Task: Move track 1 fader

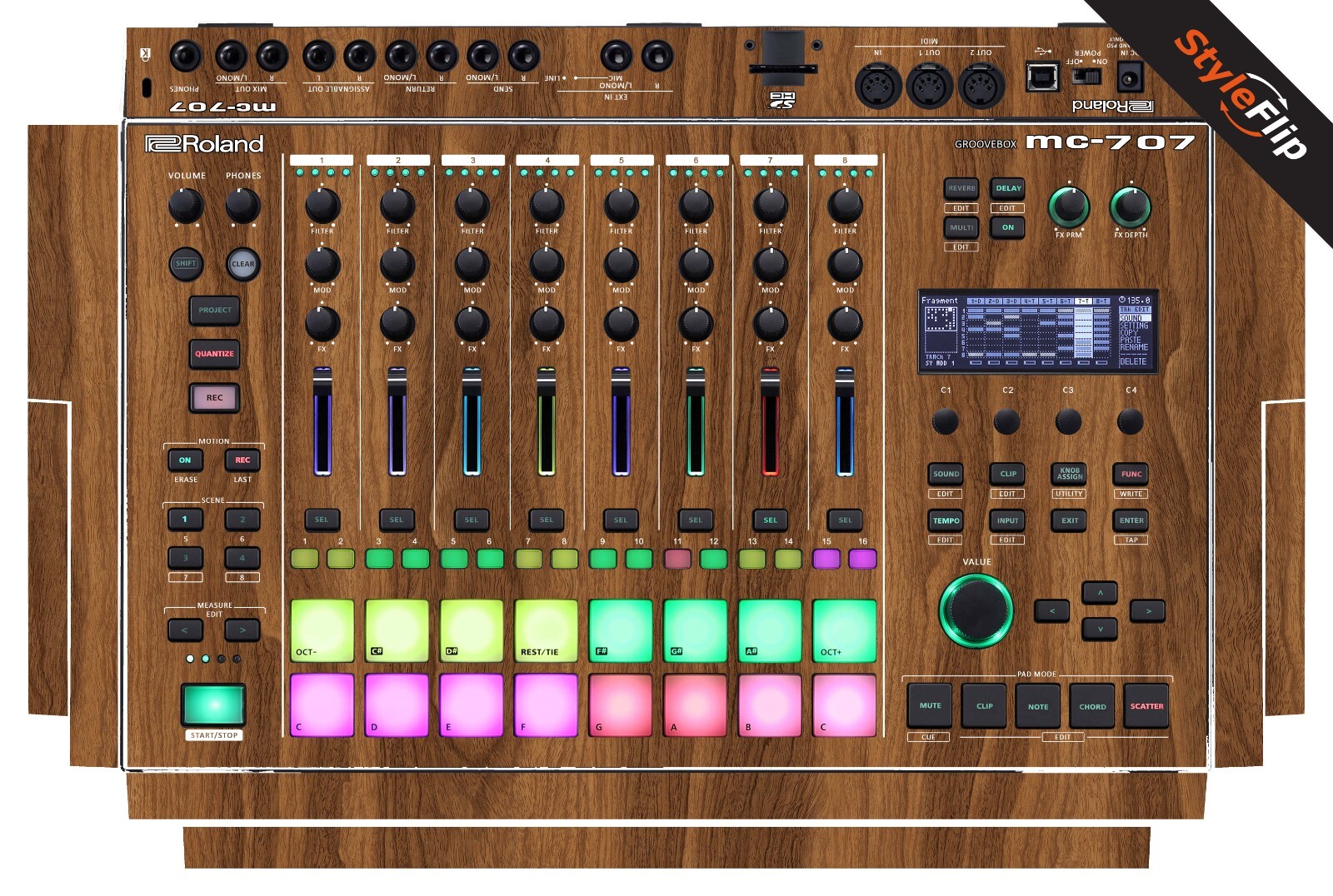Action: coord(322,381)
